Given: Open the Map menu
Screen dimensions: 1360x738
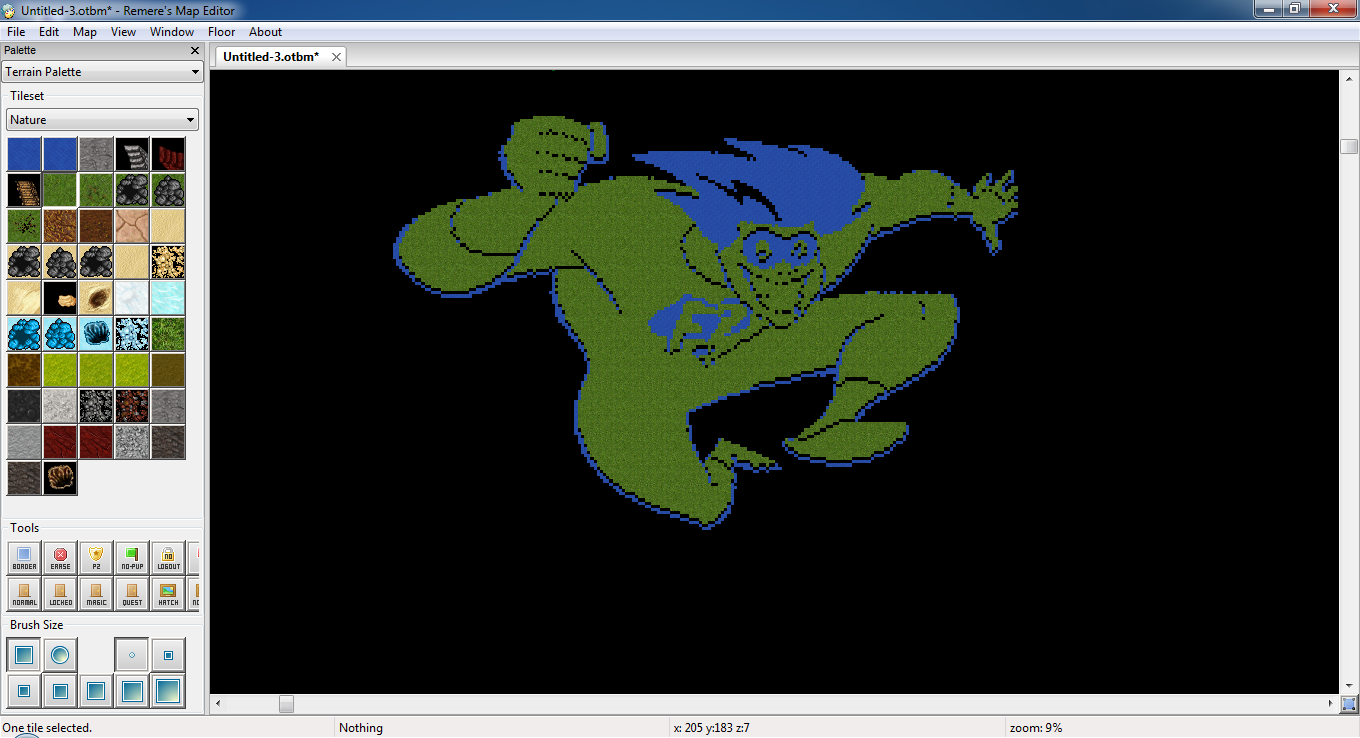Looking at the screenshot, I should (85, 32).
